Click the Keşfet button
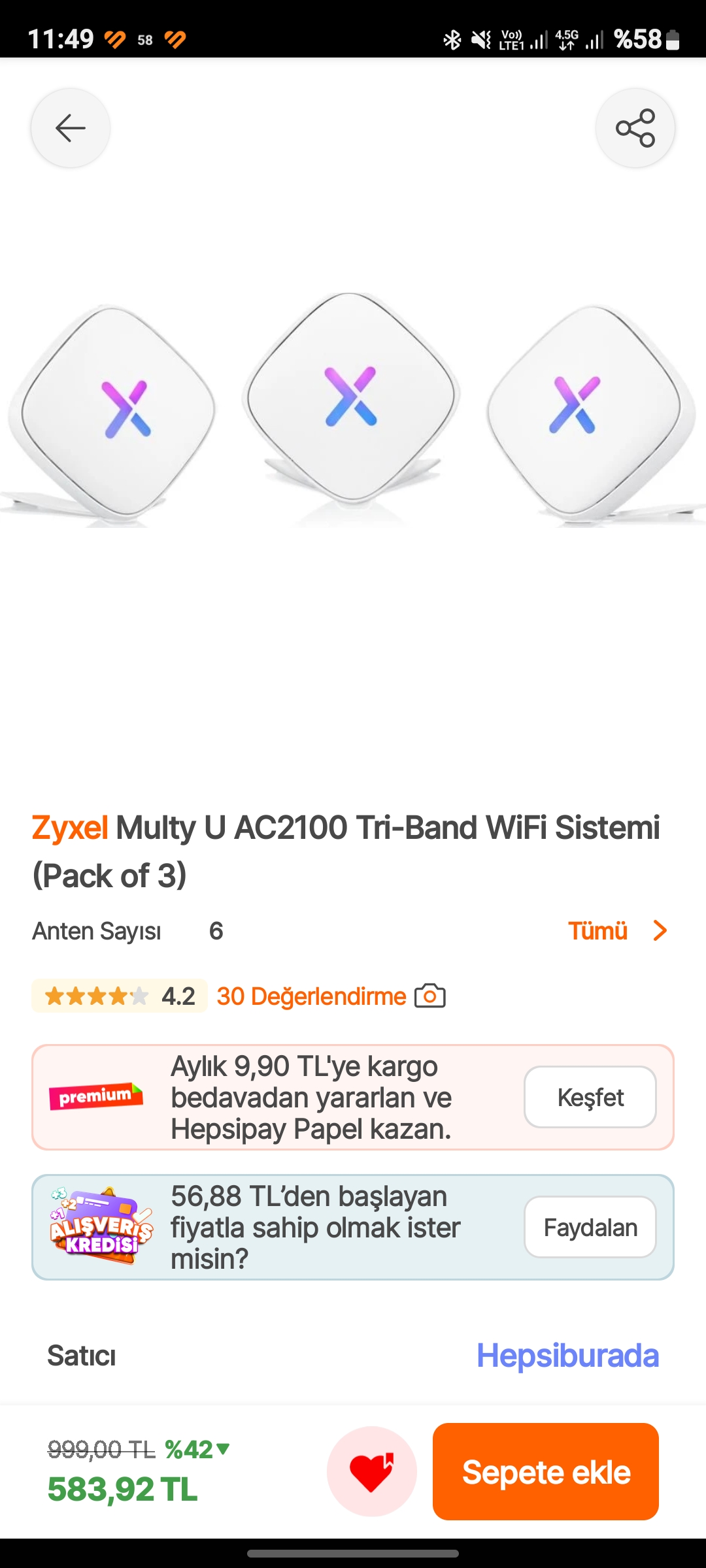The width and height of the screenshot is (706, 1568). tap(590, 1097)
